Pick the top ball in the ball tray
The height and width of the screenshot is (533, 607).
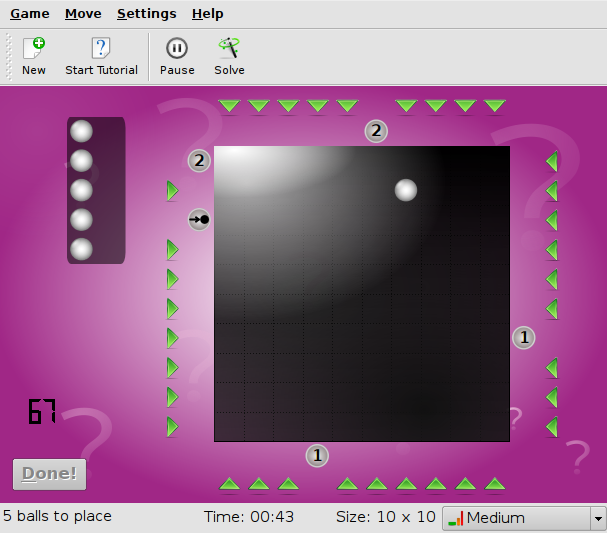[x=81, y=131]
